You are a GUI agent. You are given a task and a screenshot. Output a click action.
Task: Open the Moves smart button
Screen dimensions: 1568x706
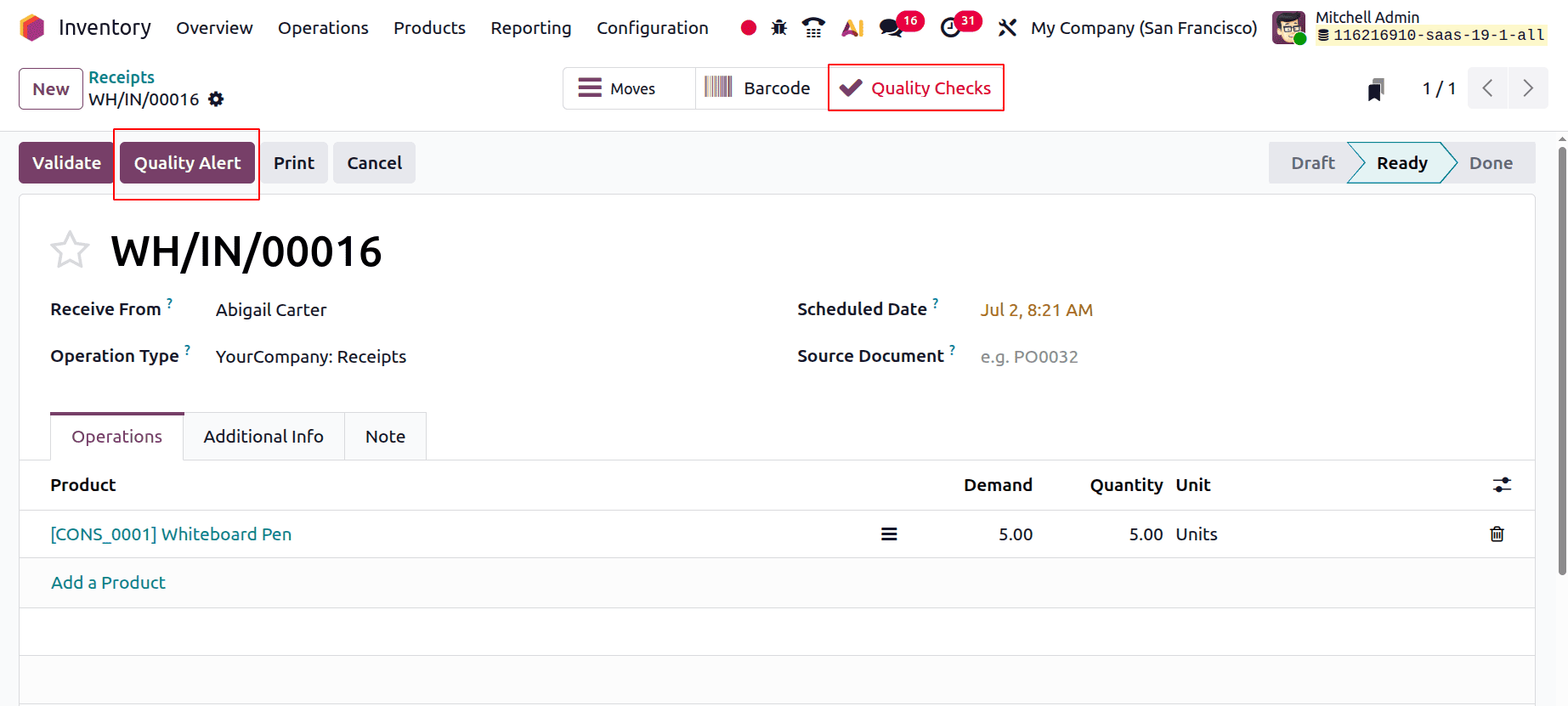629,88
